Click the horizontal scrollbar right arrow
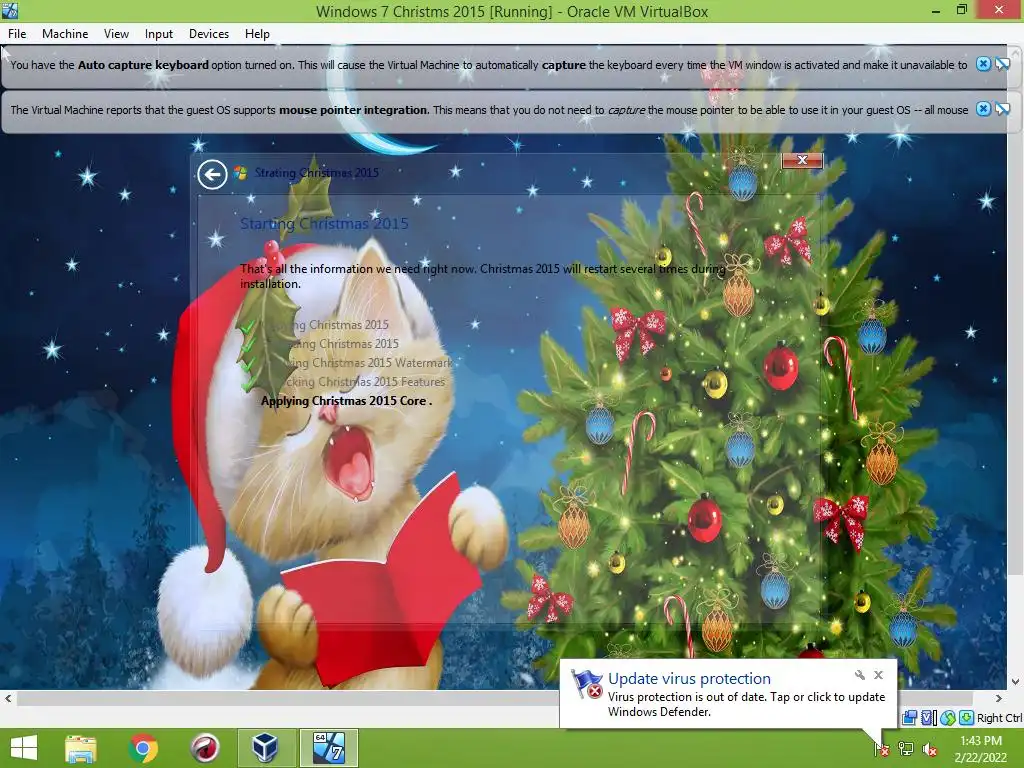This screenshot has width=1024, height=768. pyautogui.click(x=999, y=698)
